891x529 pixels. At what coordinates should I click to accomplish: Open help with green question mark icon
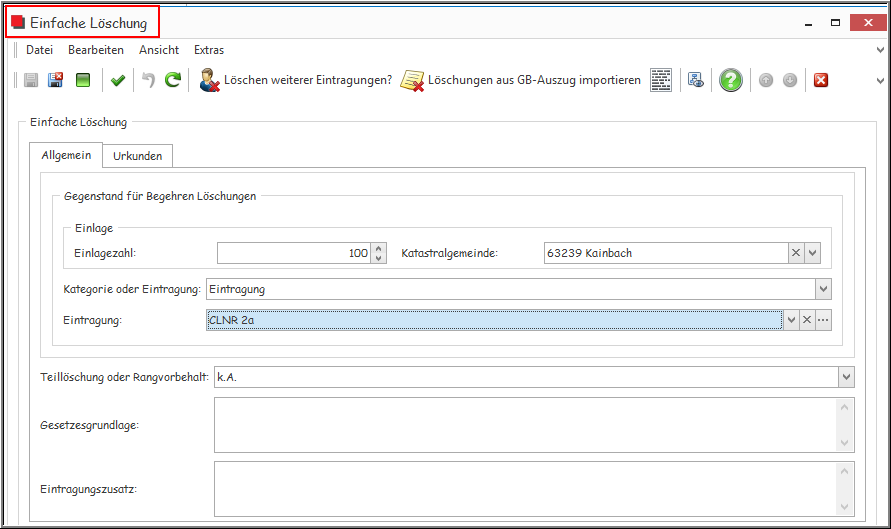pyautogui.click(x=731, y=80)
